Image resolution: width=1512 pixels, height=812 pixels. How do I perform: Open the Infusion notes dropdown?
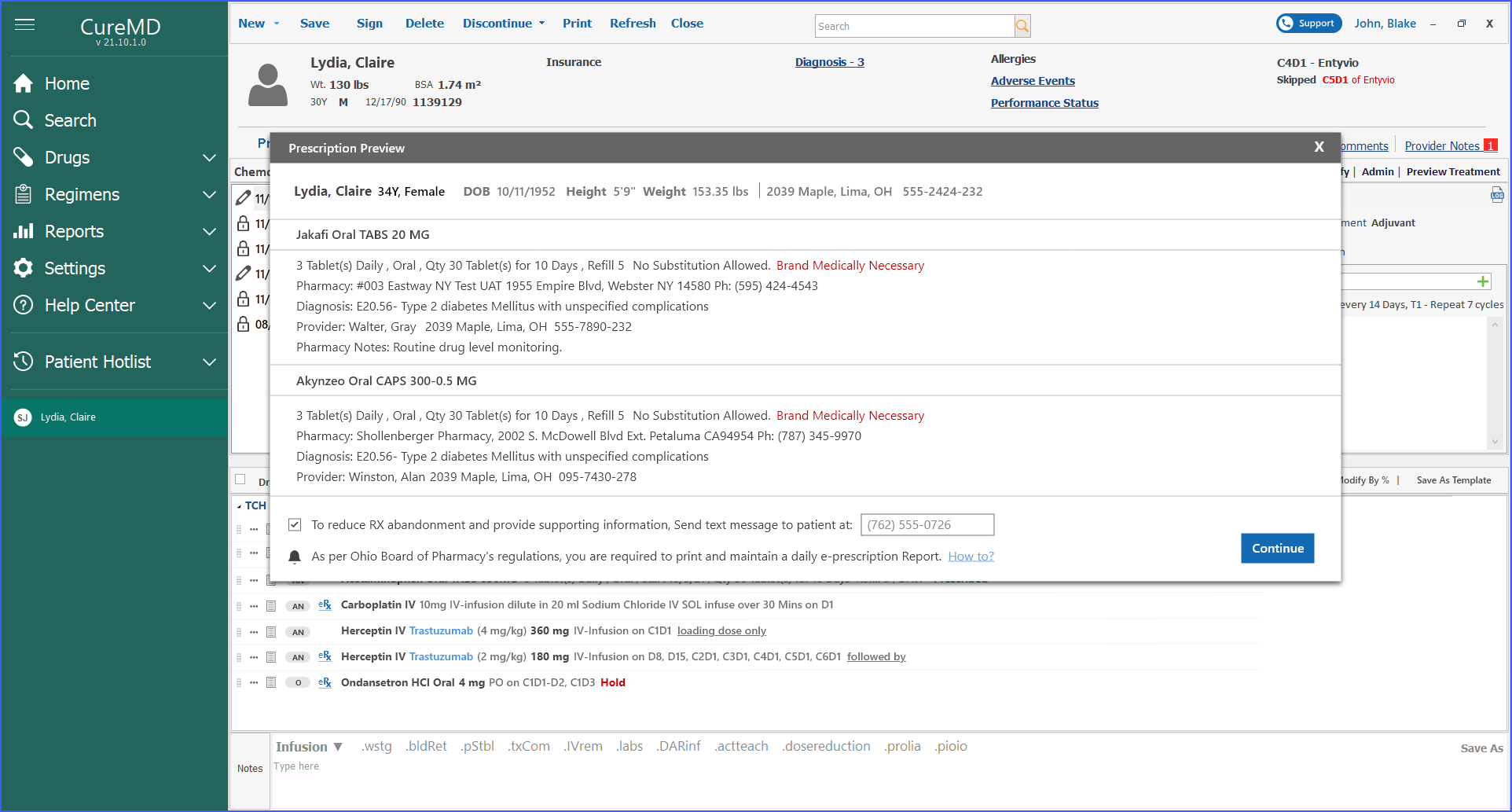(x=338, y=747)
